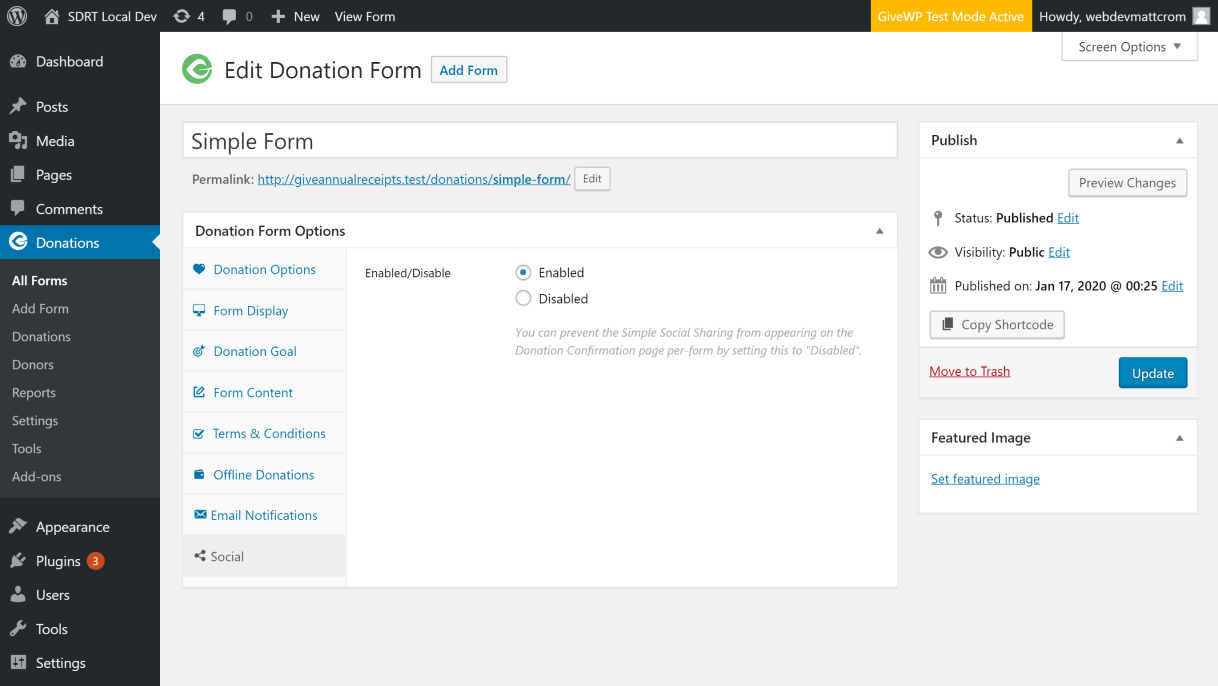
Task: Open the Add-ons submenu item
Action: [37, 476]
